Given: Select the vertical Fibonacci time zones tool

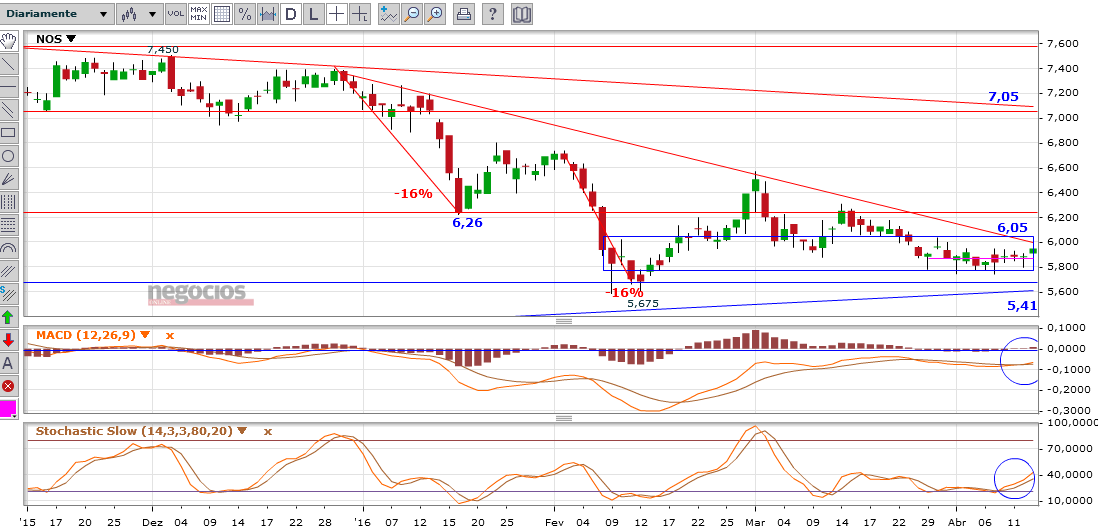Looking at the screenshot, I should coord(8,202).
